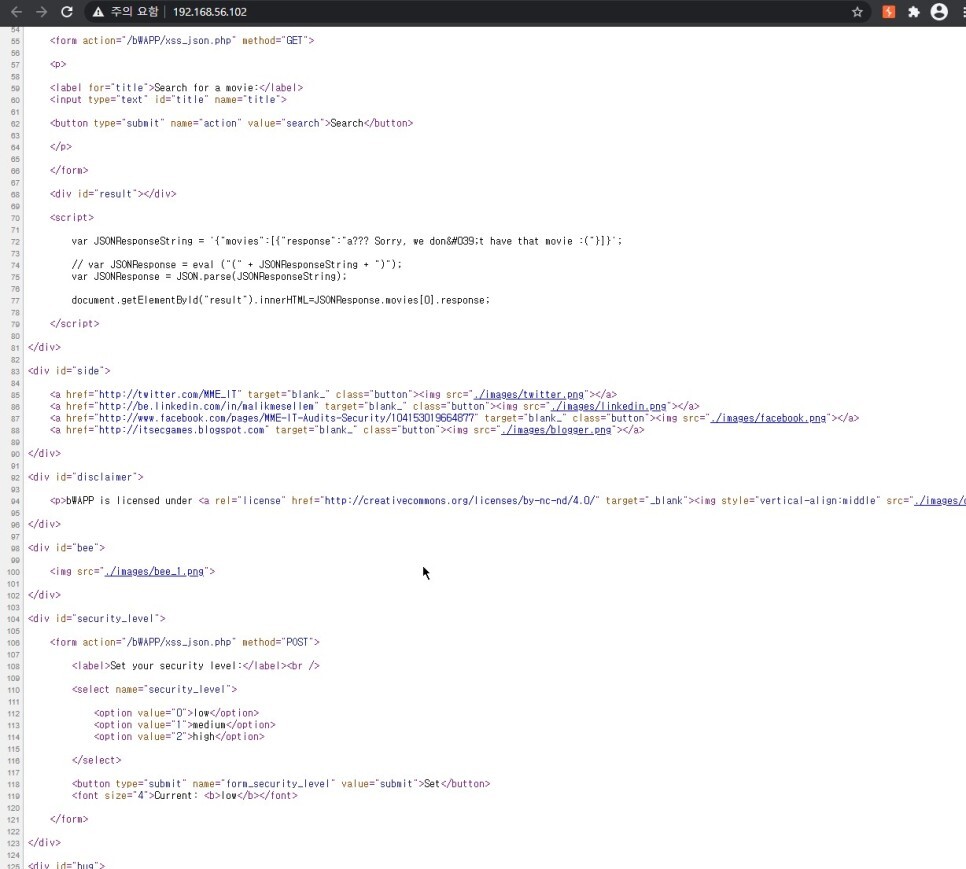The width and height of the screenshot is (966, 869).
Task: Click the 'Search for a movie:' label line
Action: tap(176, 87)
